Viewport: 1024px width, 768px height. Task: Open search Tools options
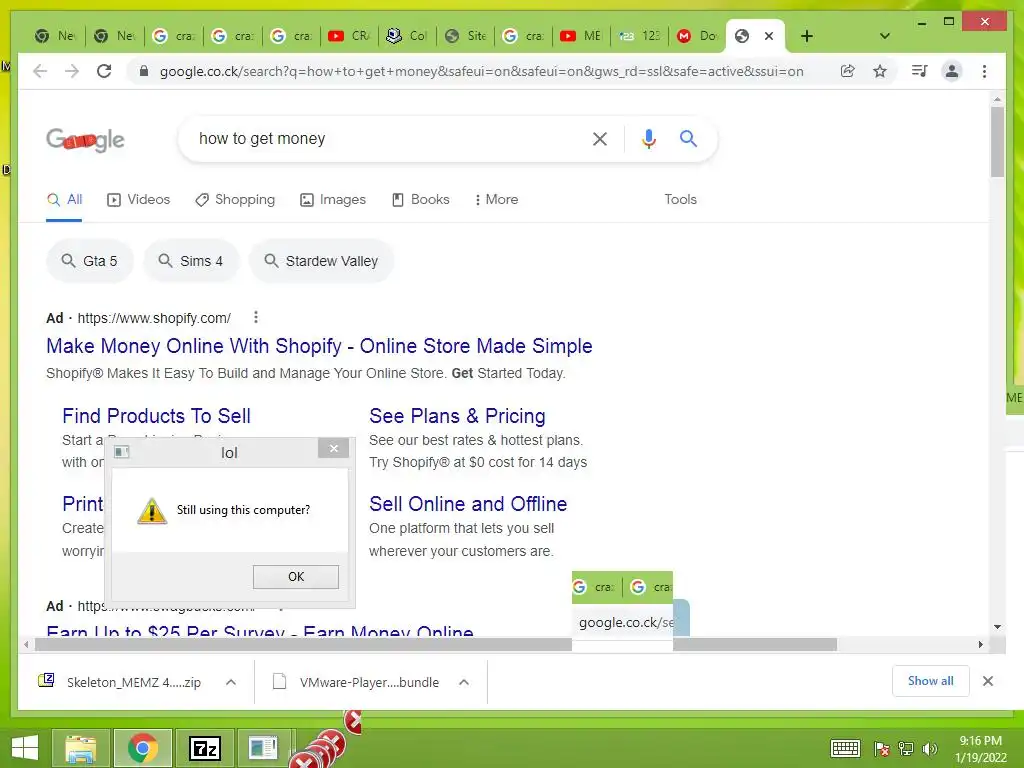click(680, 199)
